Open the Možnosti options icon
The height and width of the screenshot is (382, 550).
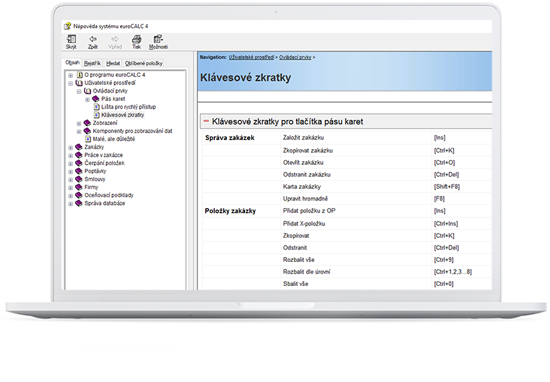point(158,39)
